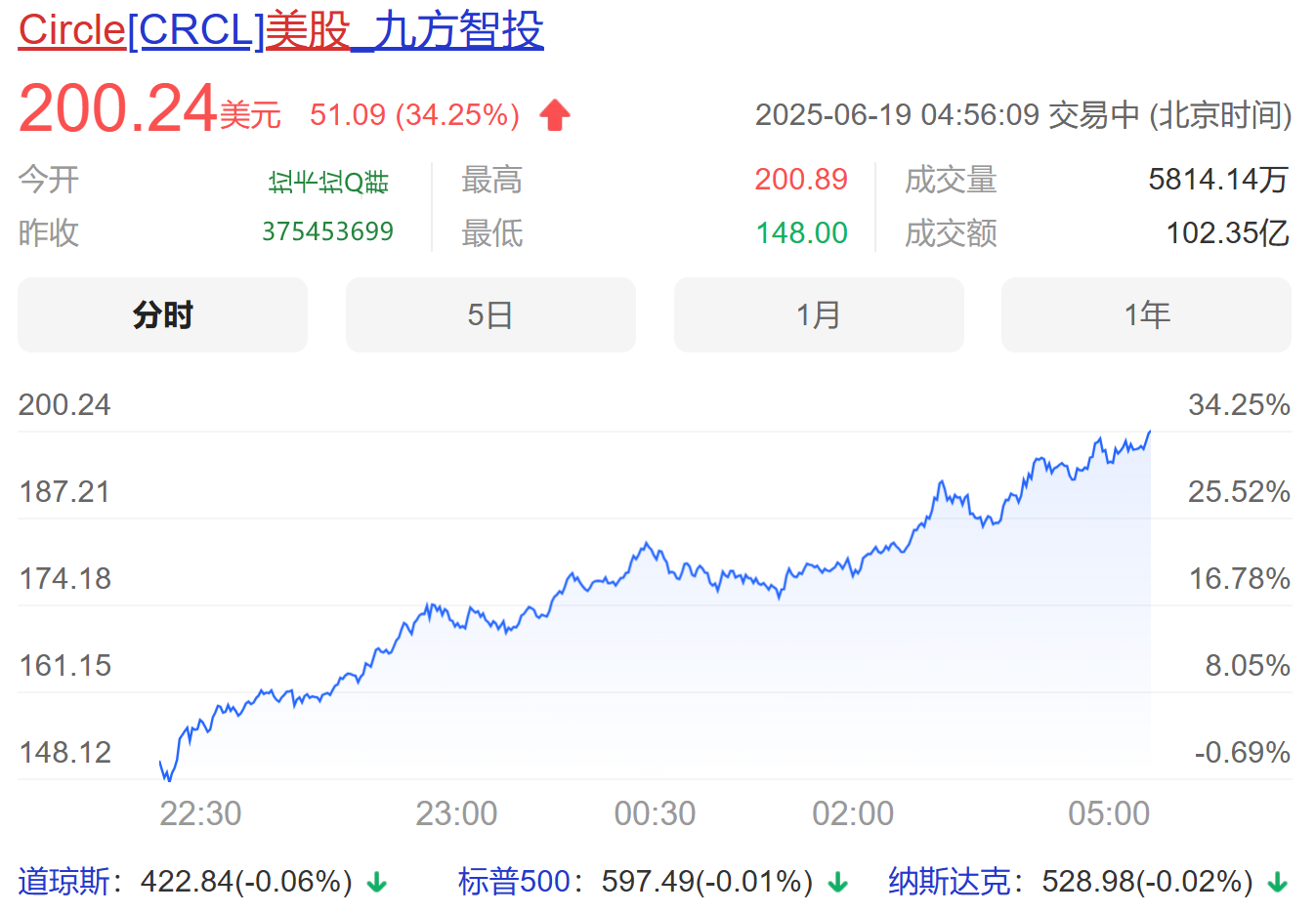Switch to the 5日 chart tab
This screenshot has width=1316, height=914.
pos(490,314)
